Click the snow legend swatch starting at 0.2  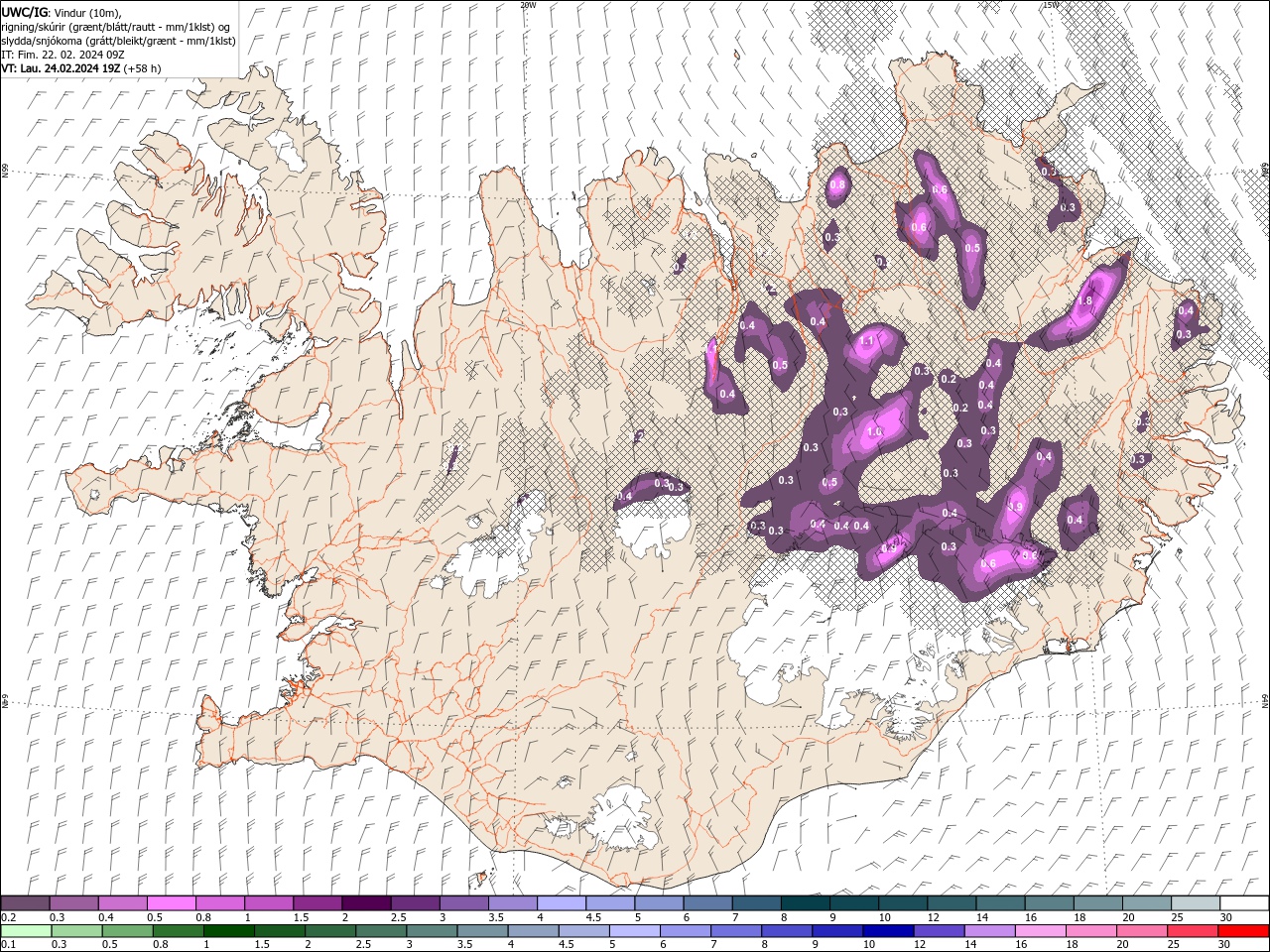26,903
